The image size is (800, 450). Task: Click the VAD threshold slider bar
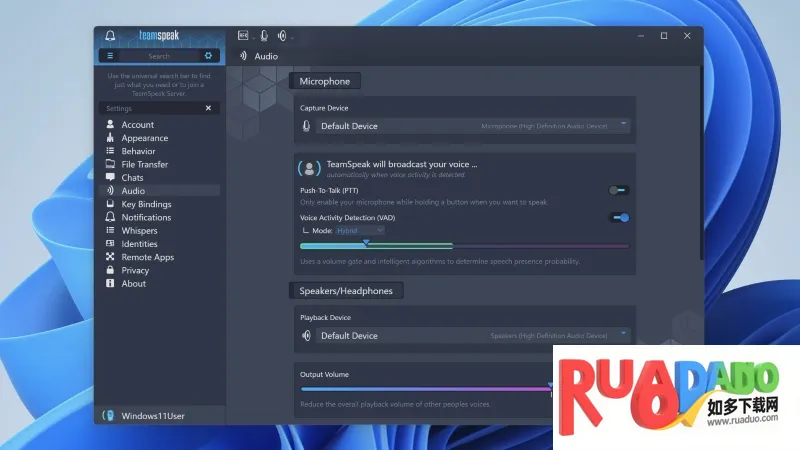pyautogui.click(x=464, y=246)
